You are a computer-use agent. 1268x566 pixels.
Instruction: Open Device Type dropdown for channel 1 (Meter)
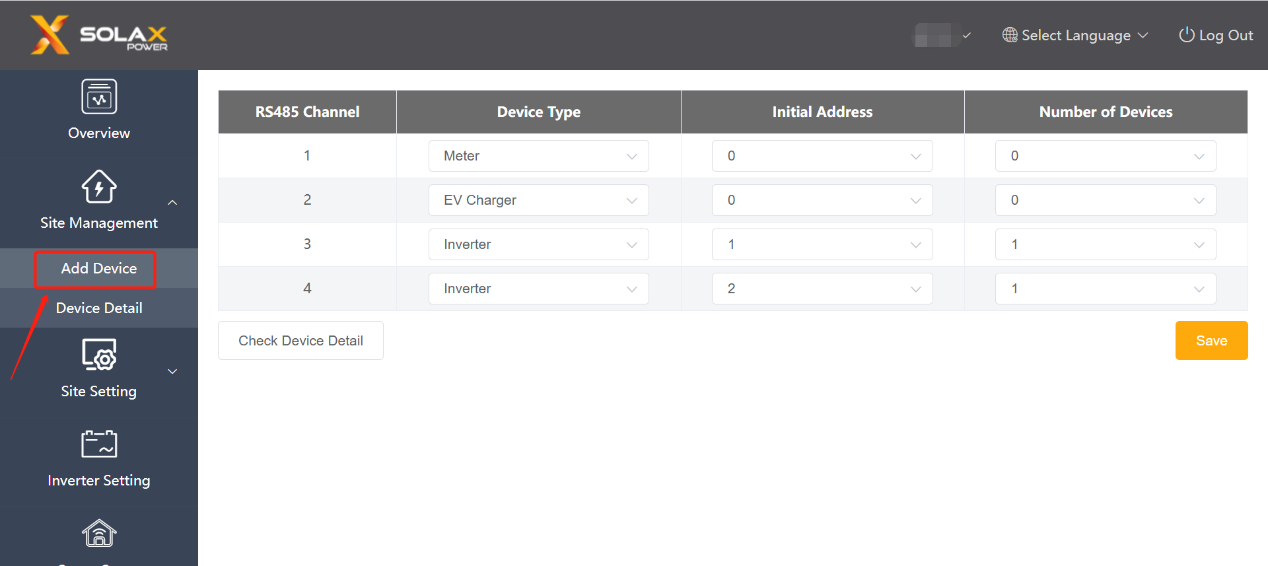[x=538, y=156]
